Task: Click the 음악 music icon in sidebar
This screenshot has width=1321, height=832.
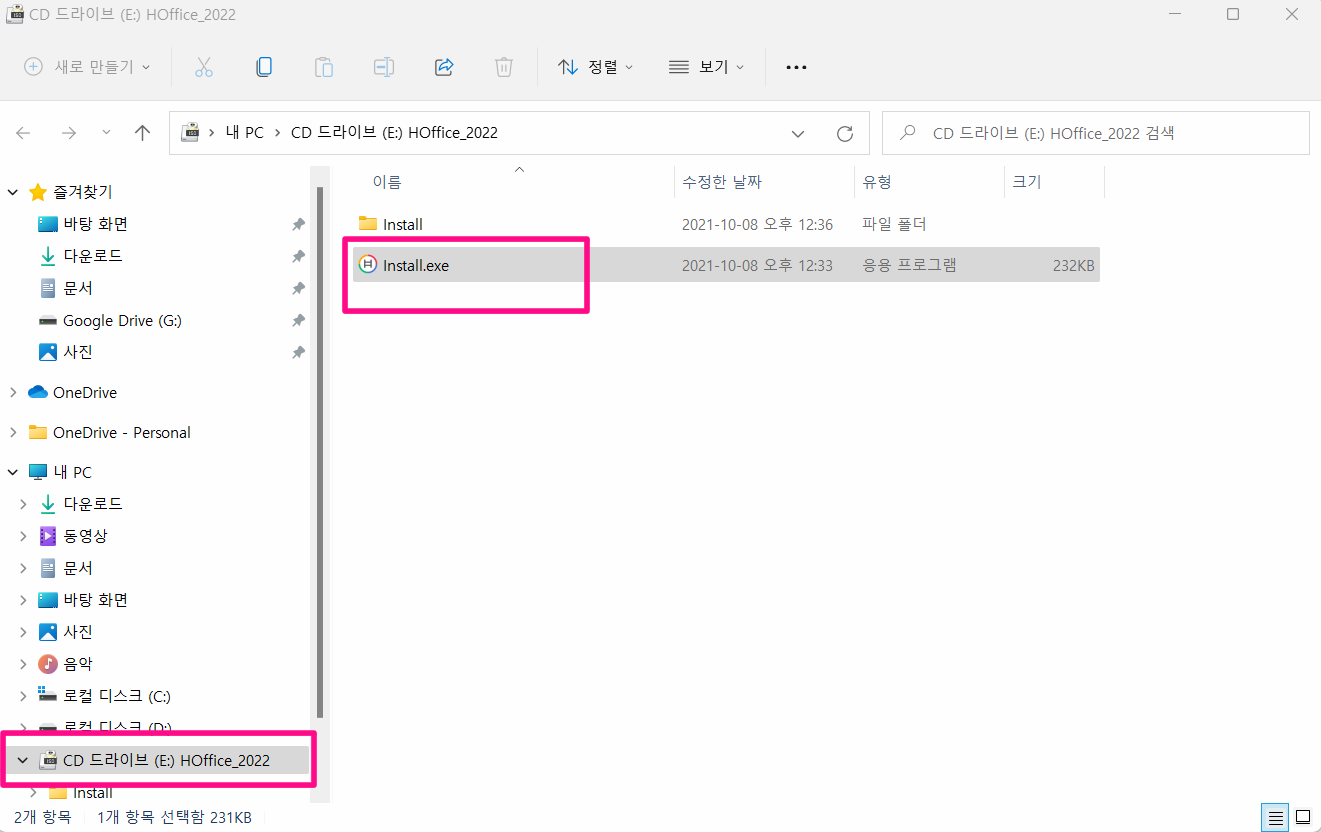Action: click(47, 664)
